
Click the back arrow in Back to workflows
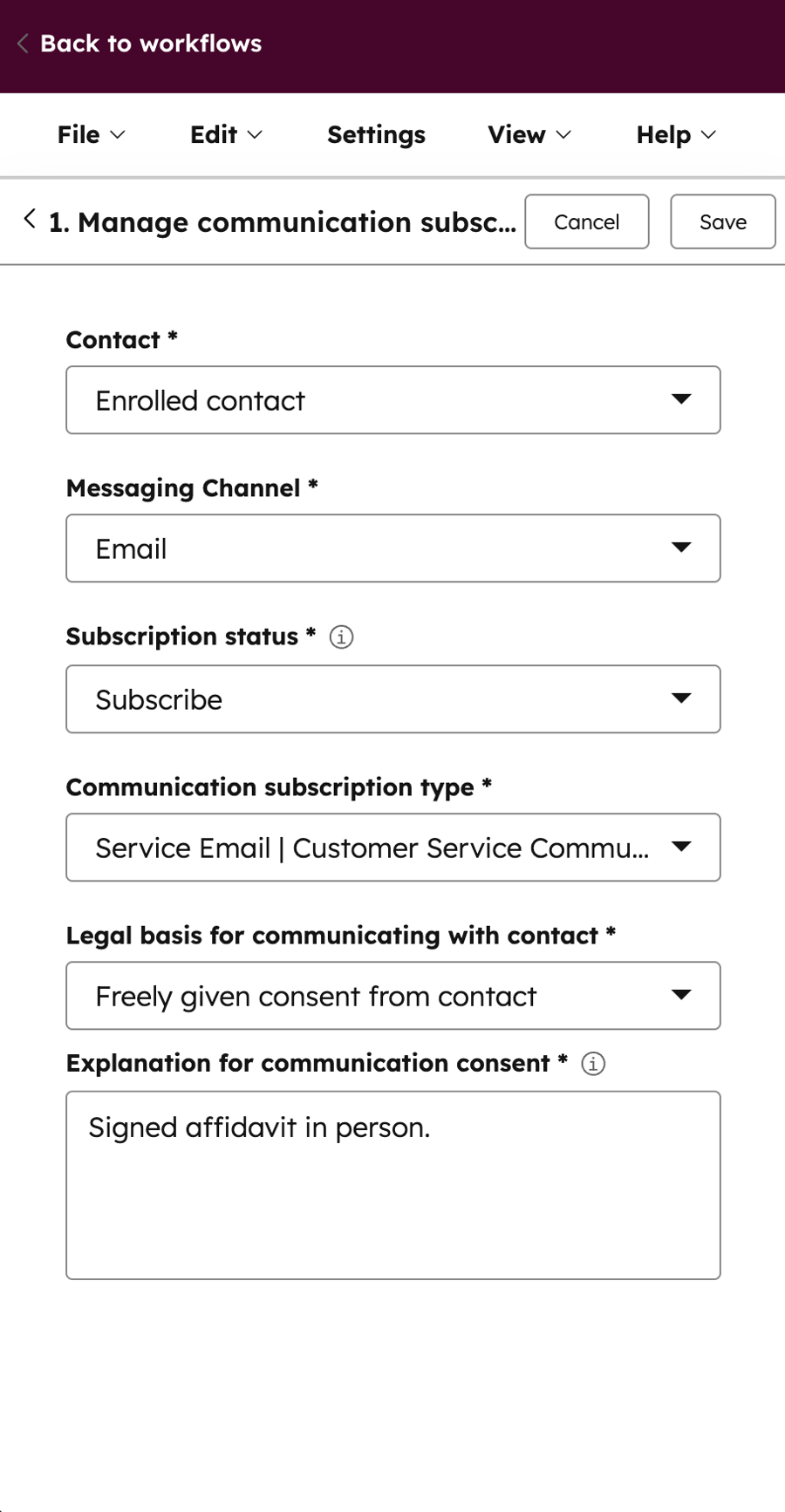[21, 43]
